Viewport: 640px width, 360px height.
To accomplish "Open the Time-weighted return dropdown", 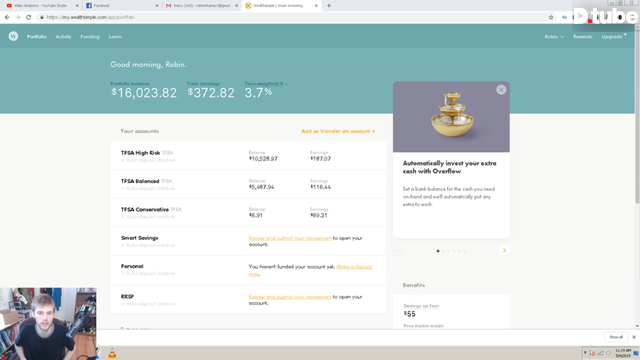I will pyautogui.click(x=266, y=84).
